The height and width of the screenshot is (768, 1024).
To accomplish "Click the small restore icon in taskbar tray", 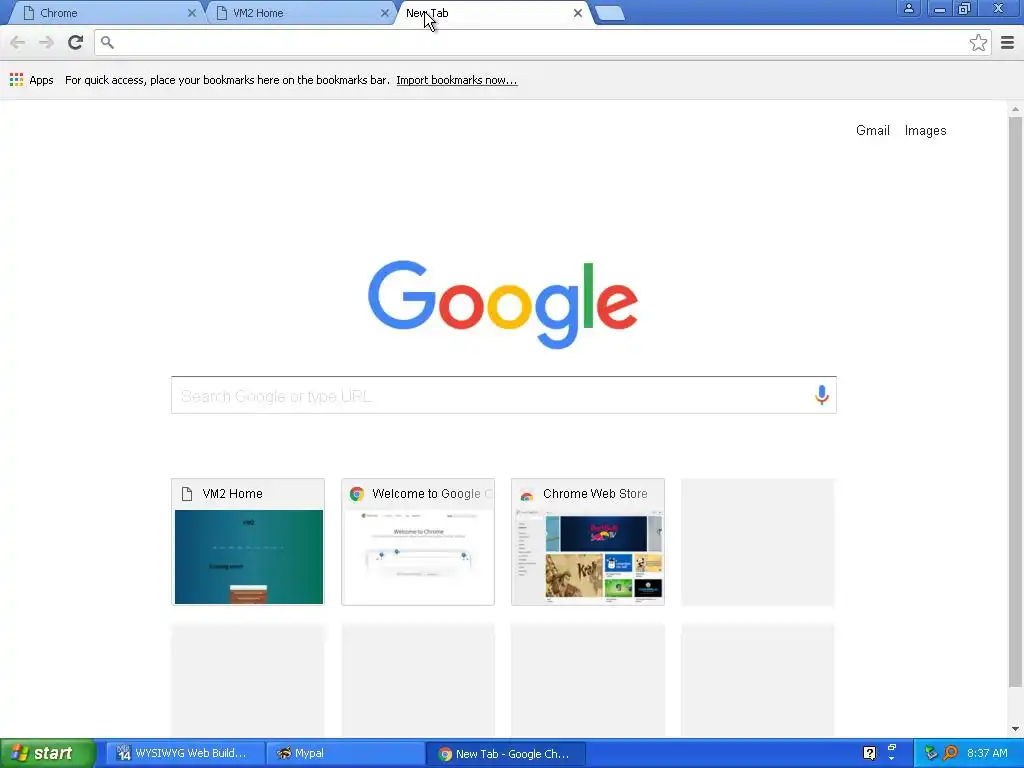I will pos(891,749).
